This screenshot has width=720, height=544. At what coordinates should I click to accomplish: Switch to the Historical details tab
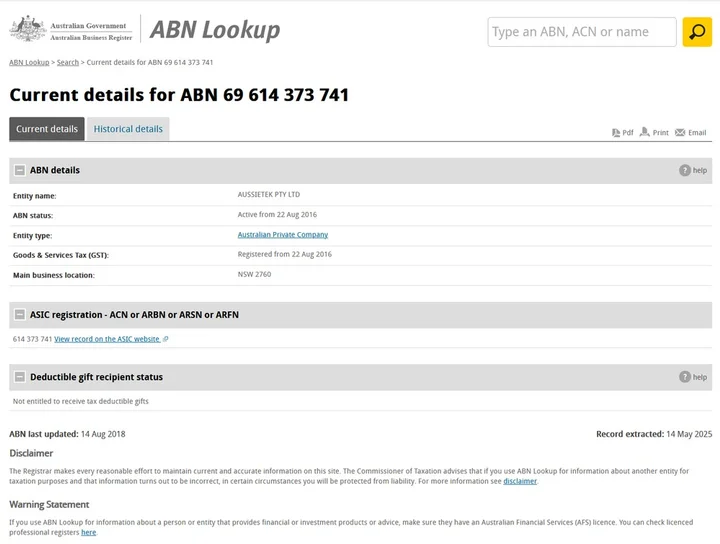pyautogui.click(x=128, y=129)
